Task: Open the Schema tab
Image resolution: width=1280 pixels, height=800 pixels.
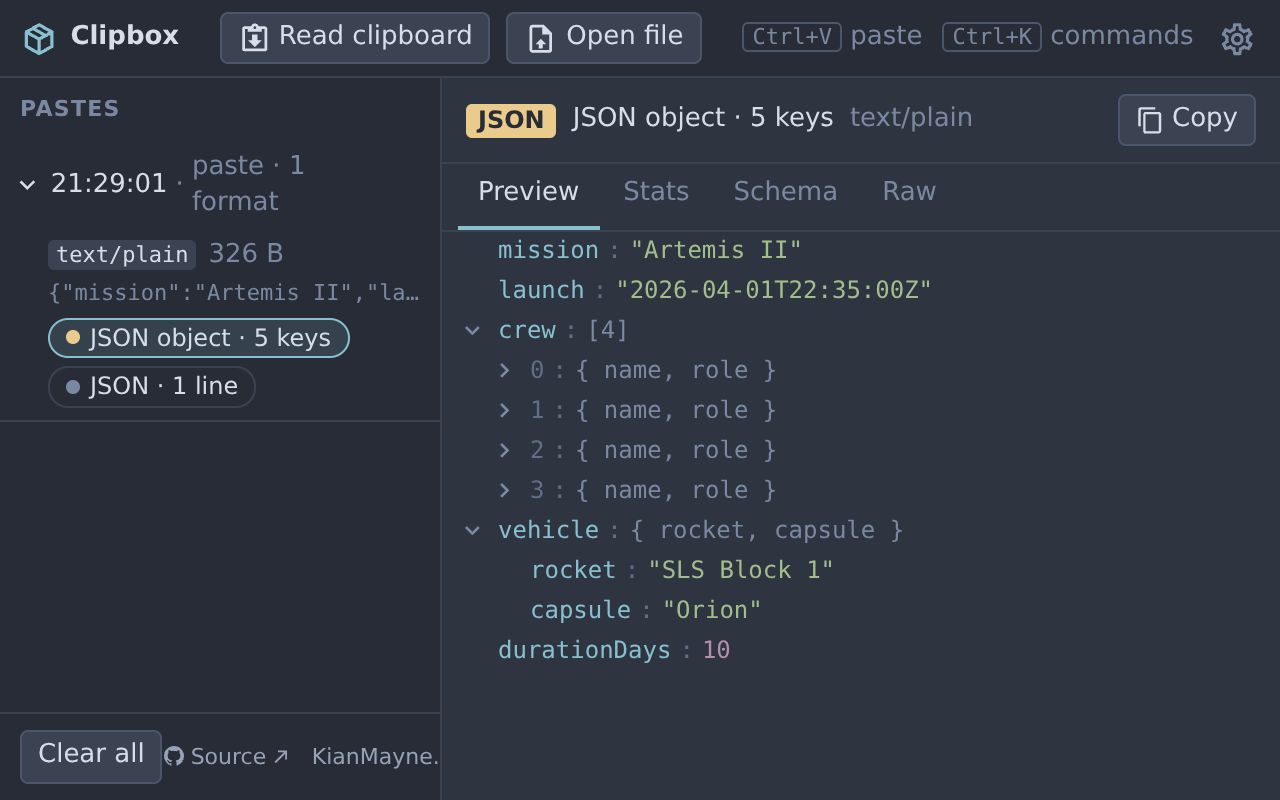Action: coord(785,192)
